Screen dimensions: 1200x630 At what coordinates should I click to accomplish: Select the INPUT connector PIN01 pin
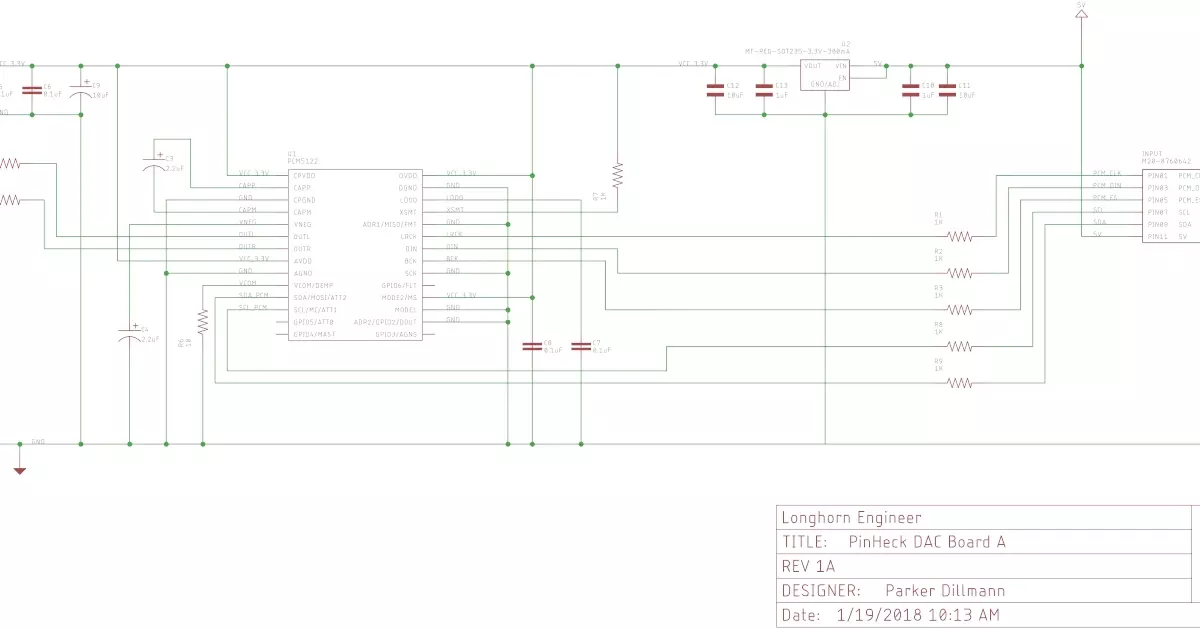1157,176
